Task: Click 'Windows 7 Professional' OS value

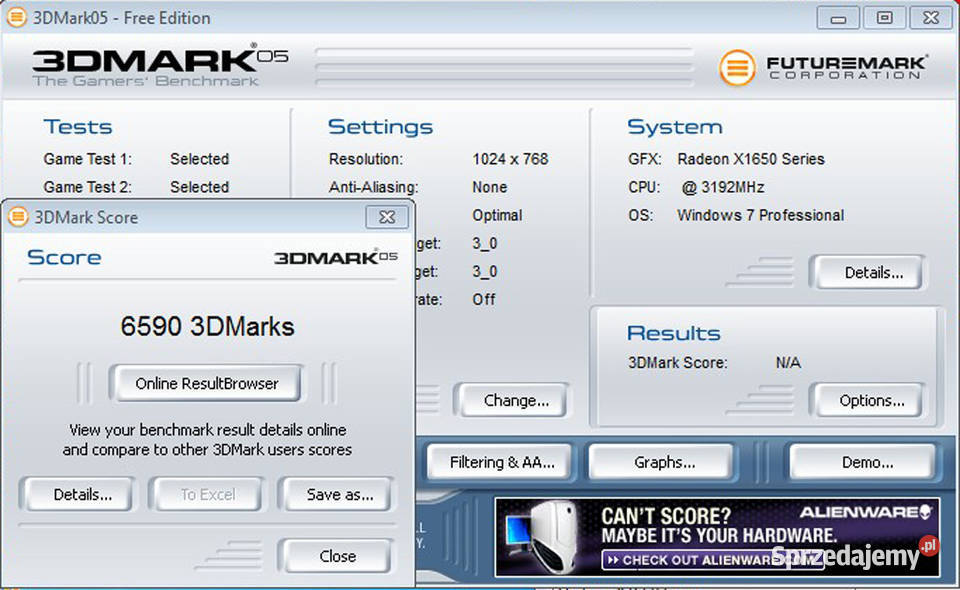Action: click(x=760, y=215)
